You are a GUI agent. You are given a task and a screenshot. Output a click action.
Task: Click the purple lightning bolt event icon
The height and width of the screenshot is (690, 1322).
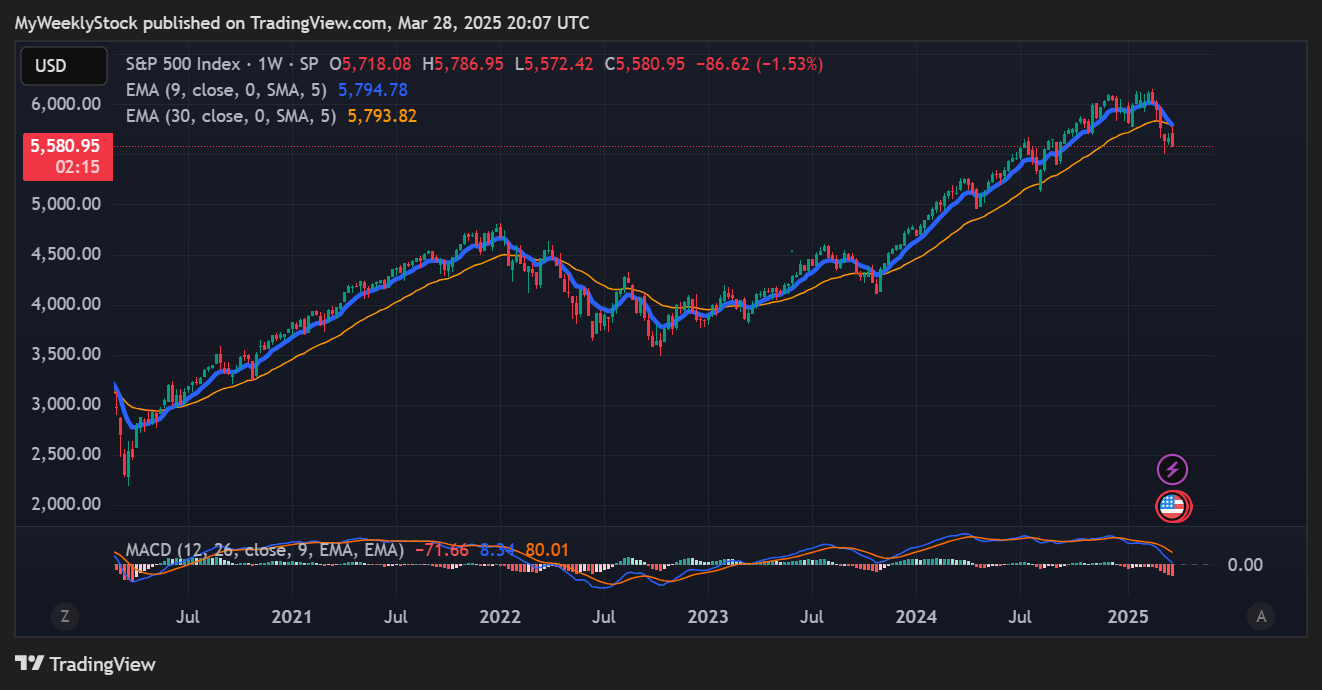coord(1172,468)
